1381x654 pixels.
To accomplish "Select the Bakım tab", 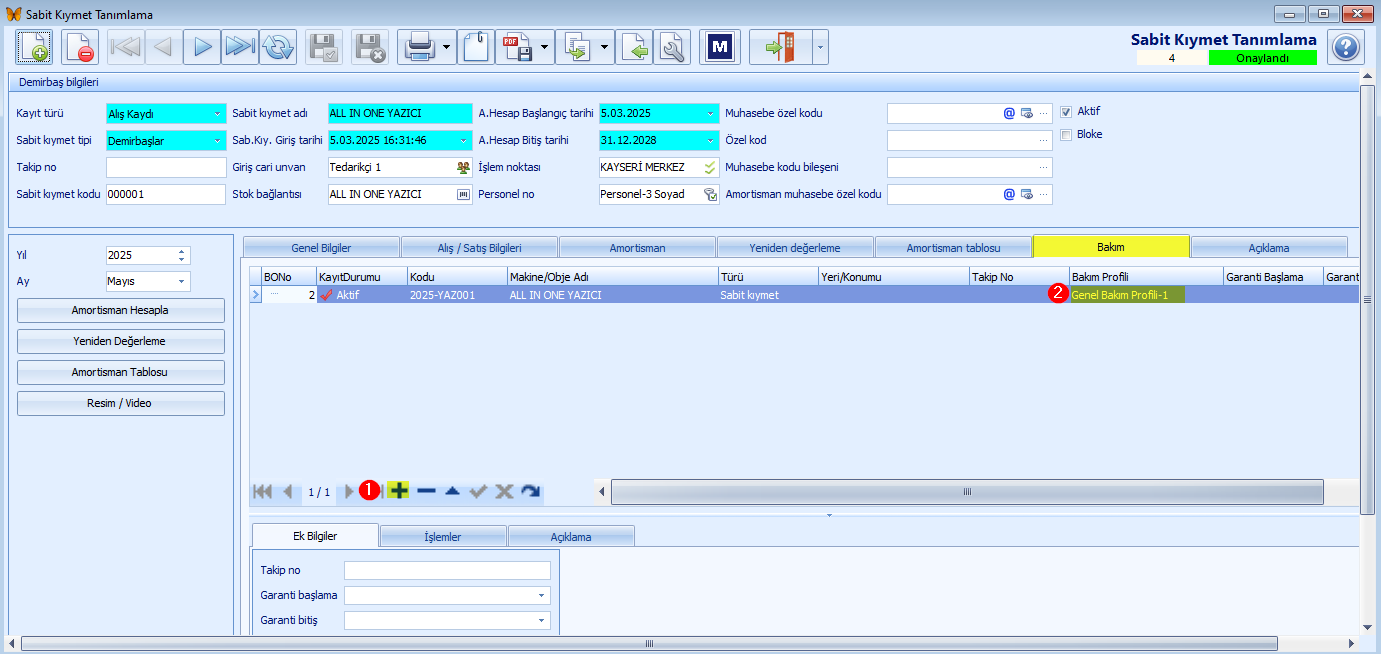I will click(1111, 246).
